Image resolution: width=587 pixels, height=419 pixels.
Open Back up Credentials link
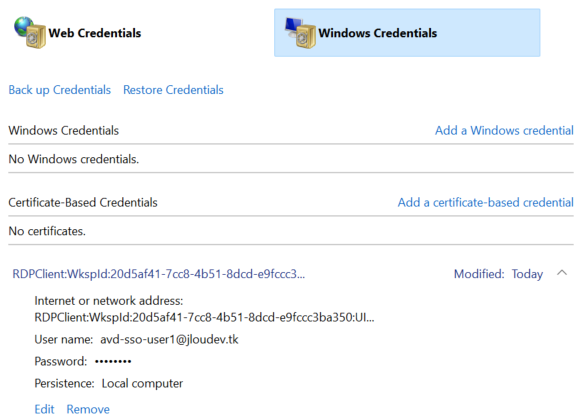pyautogui.click(x=60, y=90)
